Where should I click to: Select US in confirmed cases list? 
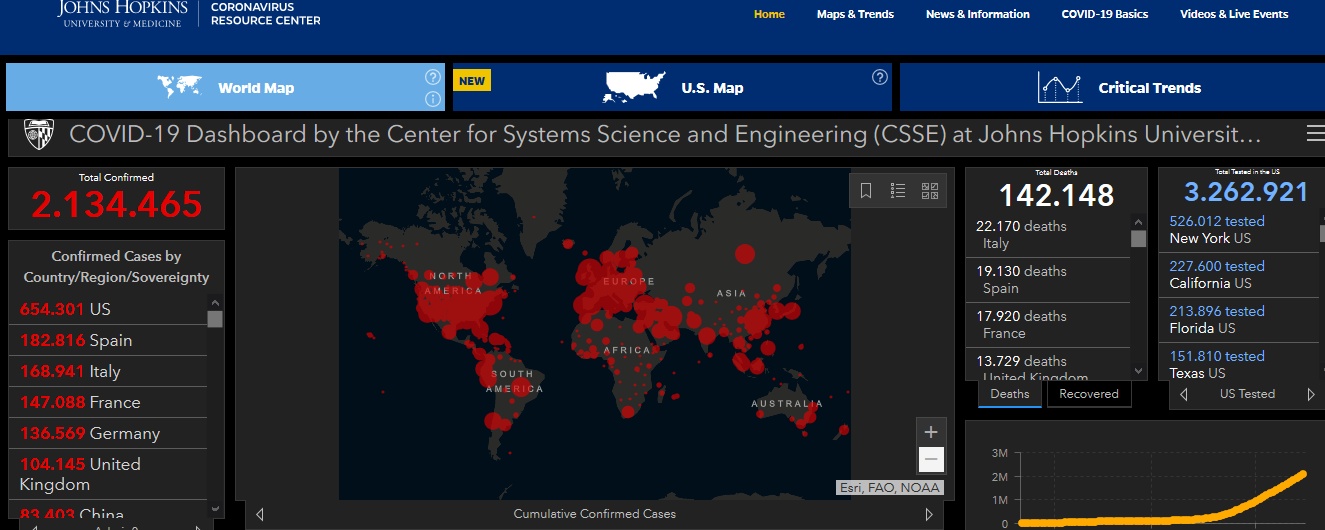(x=107, y=309)
